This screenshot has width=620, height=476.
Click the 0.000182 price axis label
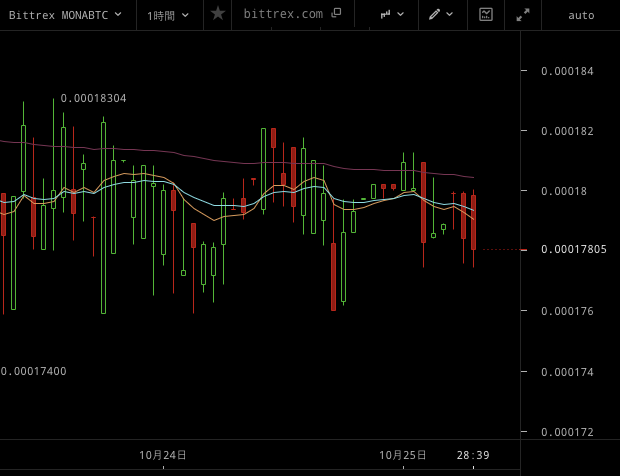point(567,131)
